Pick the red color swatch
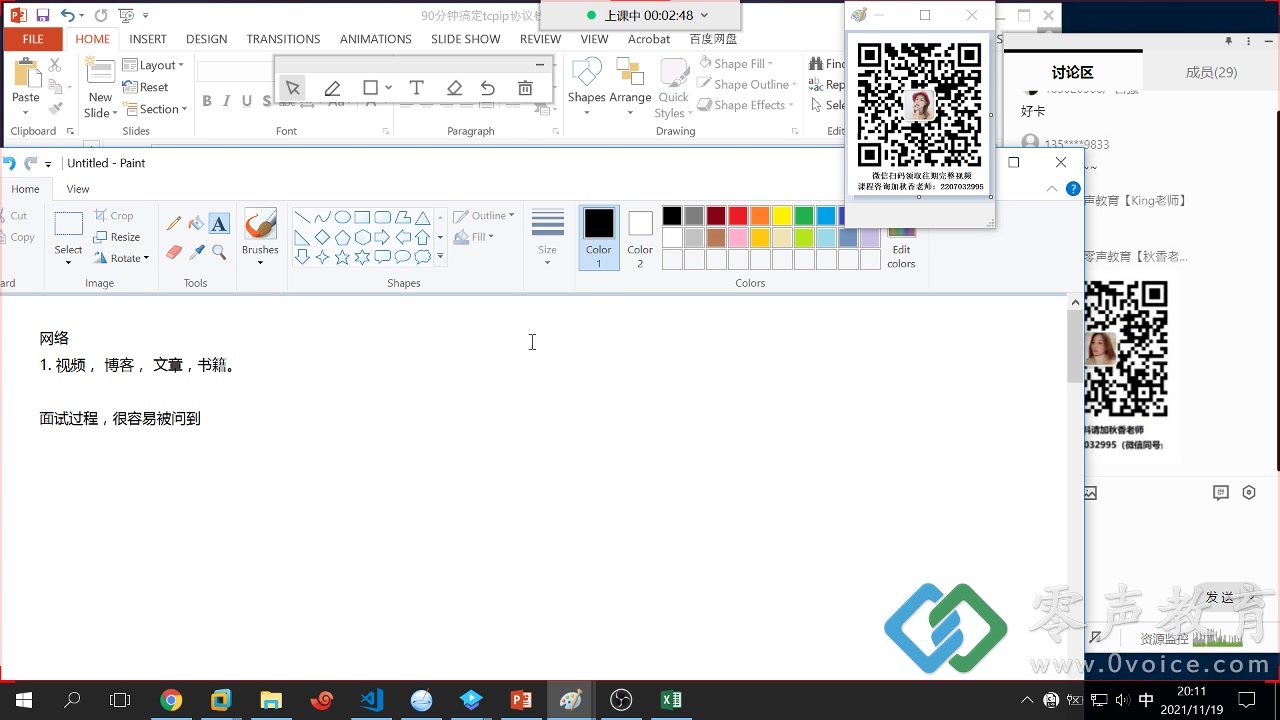This screenshot has height=720, width=1280. (x=738, y=216)
